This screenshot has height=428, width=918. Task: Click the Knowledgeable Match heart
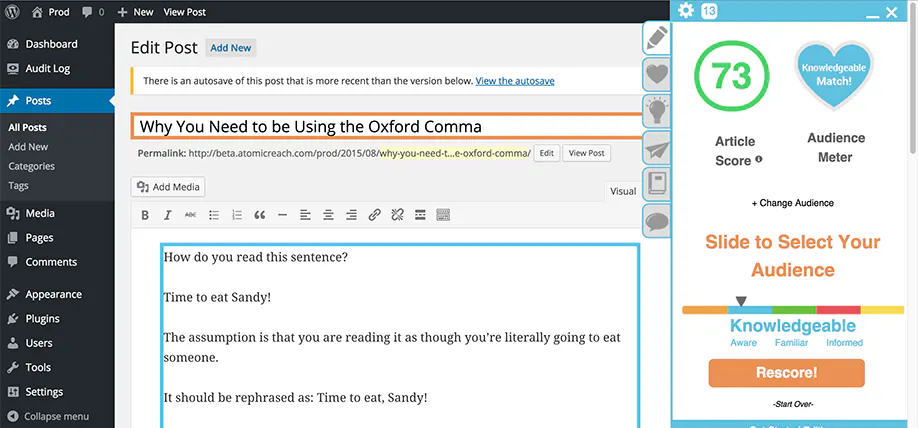pyautogui.click(x=834, y=74)
